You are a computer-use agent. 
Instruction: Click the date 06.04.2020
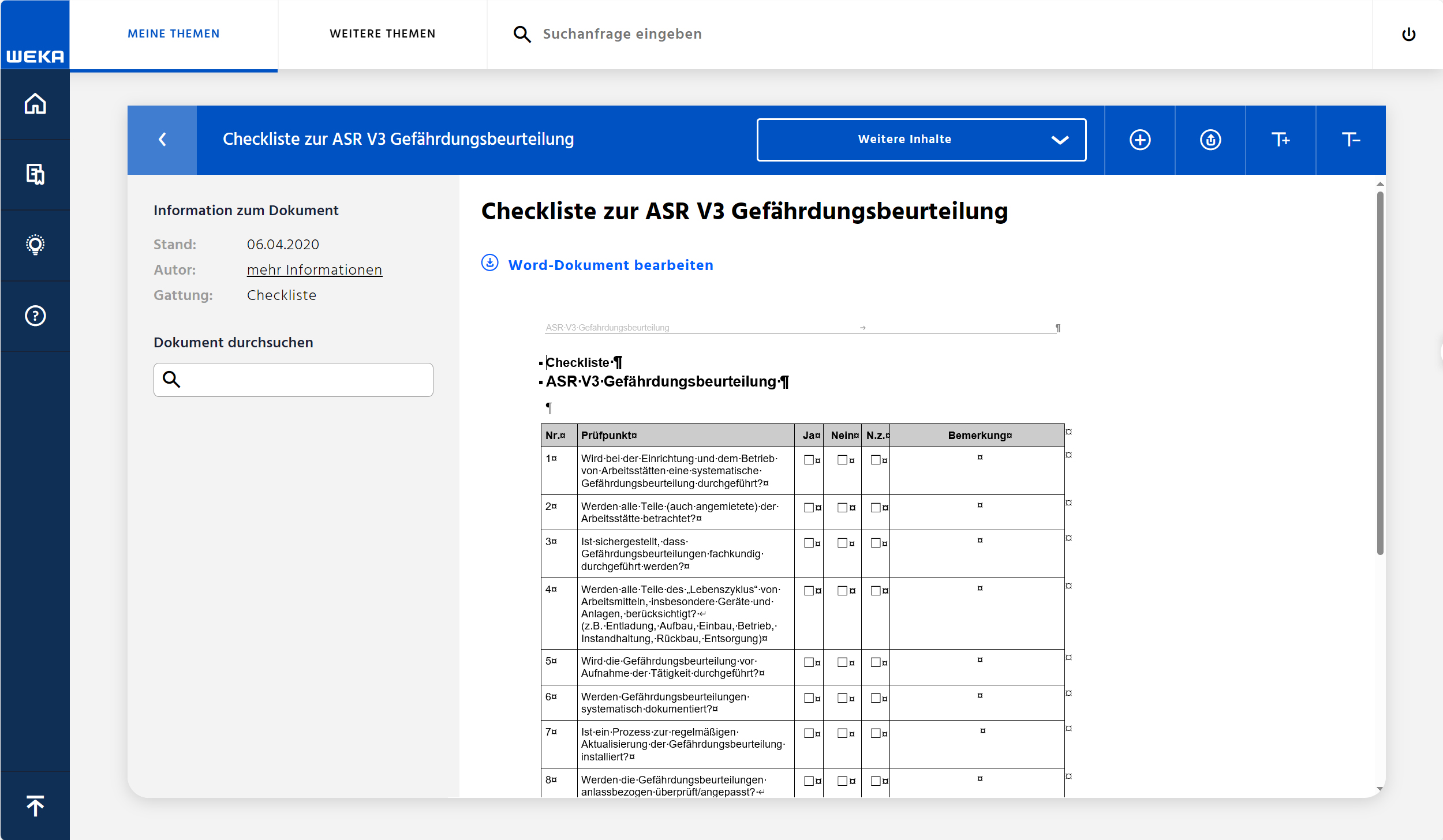pyautogui.click(x=283, y=245)
